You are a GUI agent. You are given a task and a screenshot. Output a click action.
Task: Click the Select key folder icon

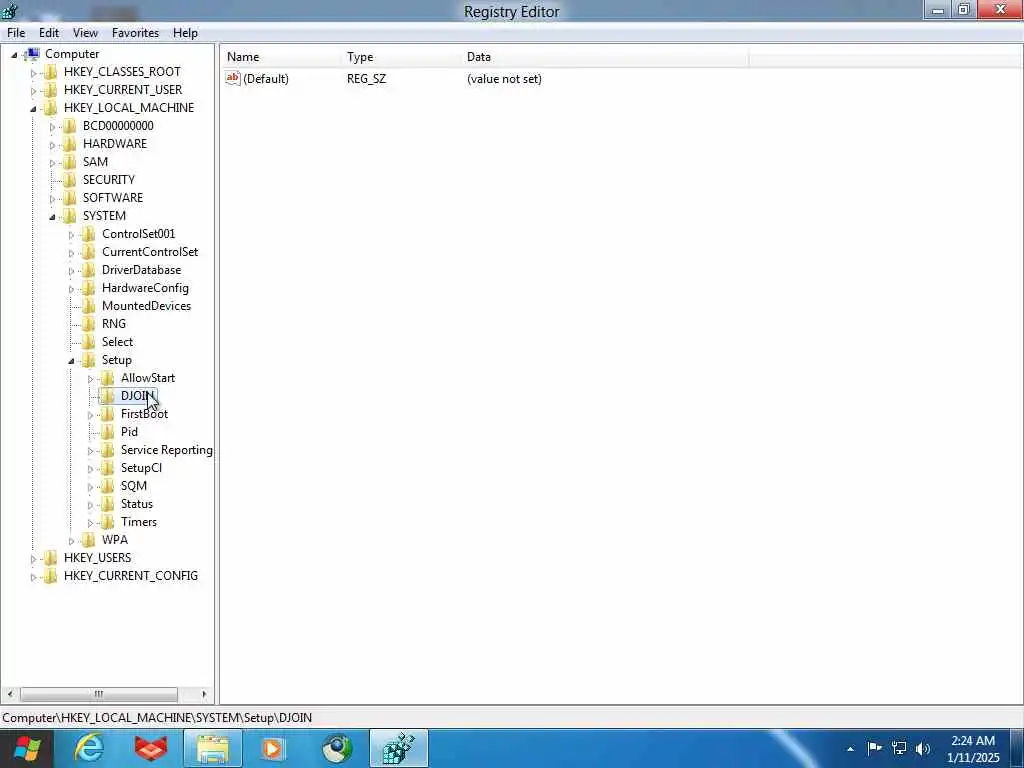(88, 342)
